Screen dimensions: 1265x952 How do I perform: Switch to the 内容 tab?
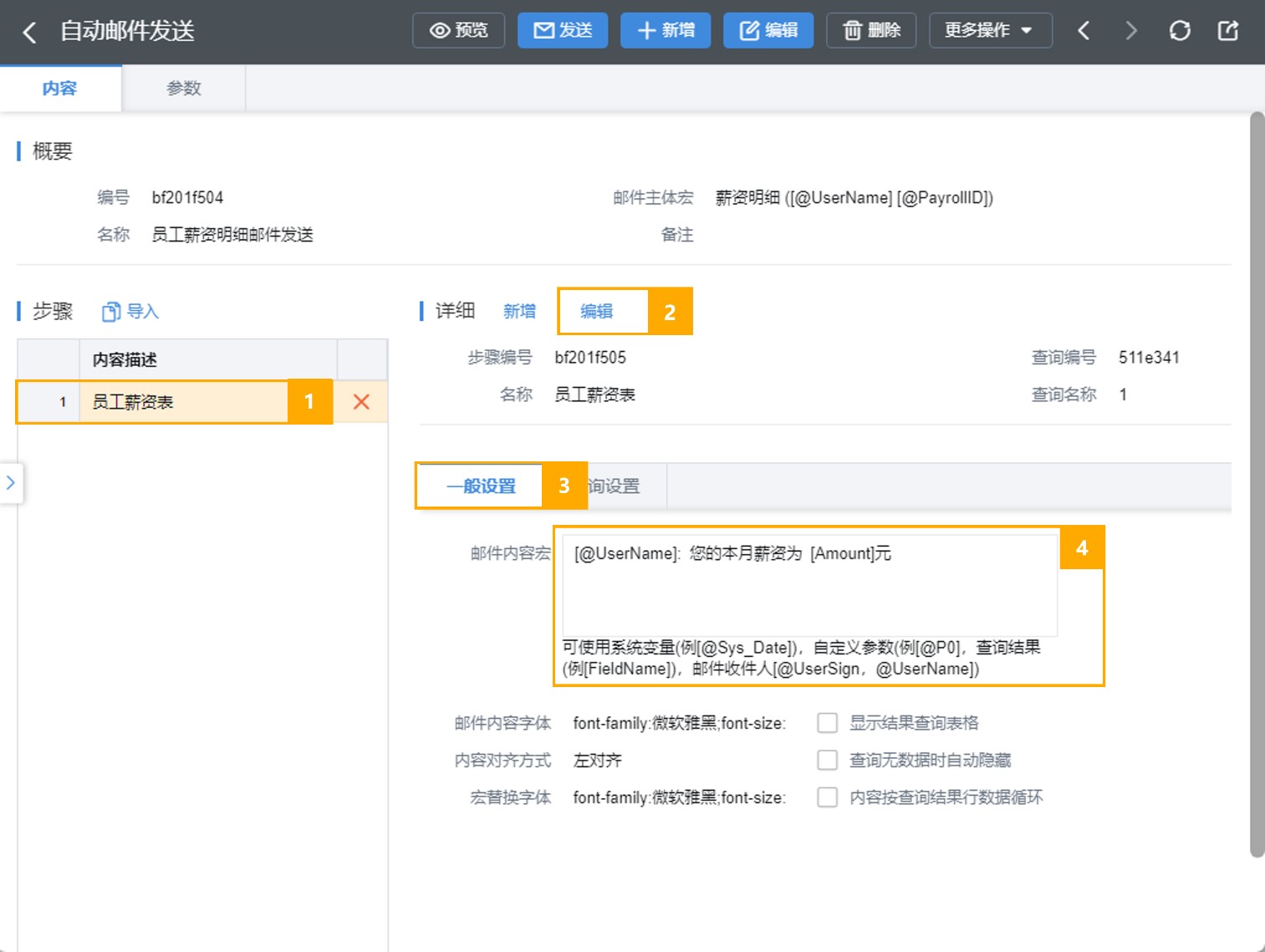[x=60, y=89]
